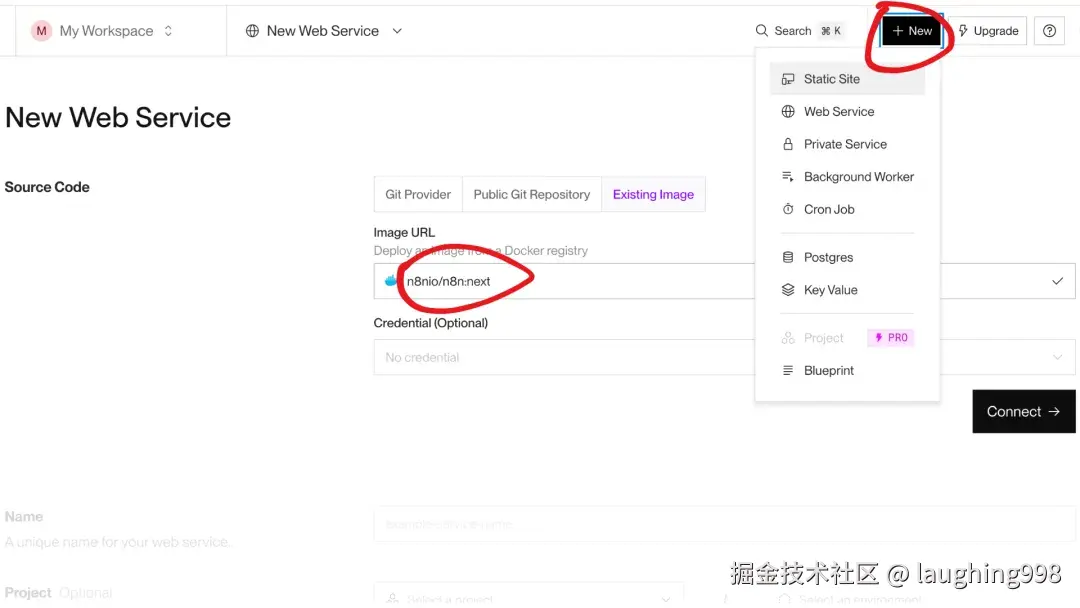Select Cron Job from the menu
1080x608 pixels.
coord(847,209)
